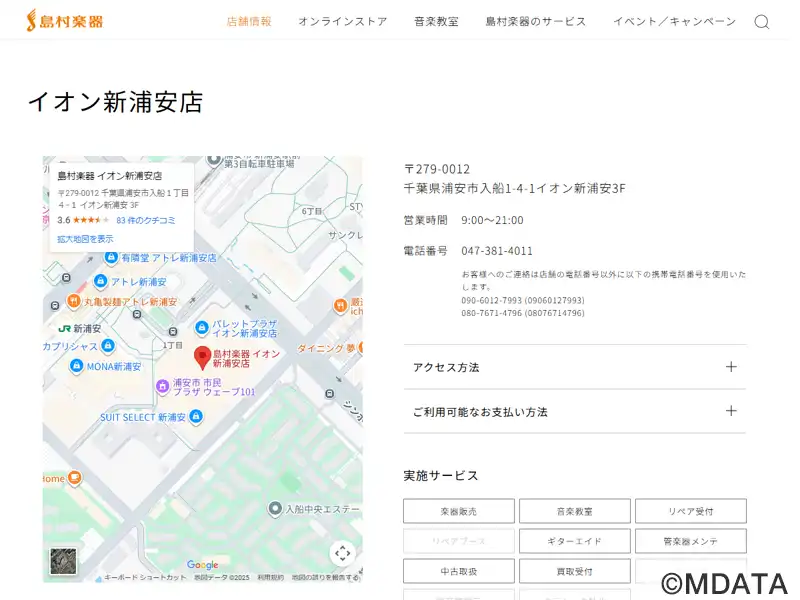Open map camera controls compass icon
This screenshot has height=600, width=800.
pyautogui.click(x=342, y=553)
